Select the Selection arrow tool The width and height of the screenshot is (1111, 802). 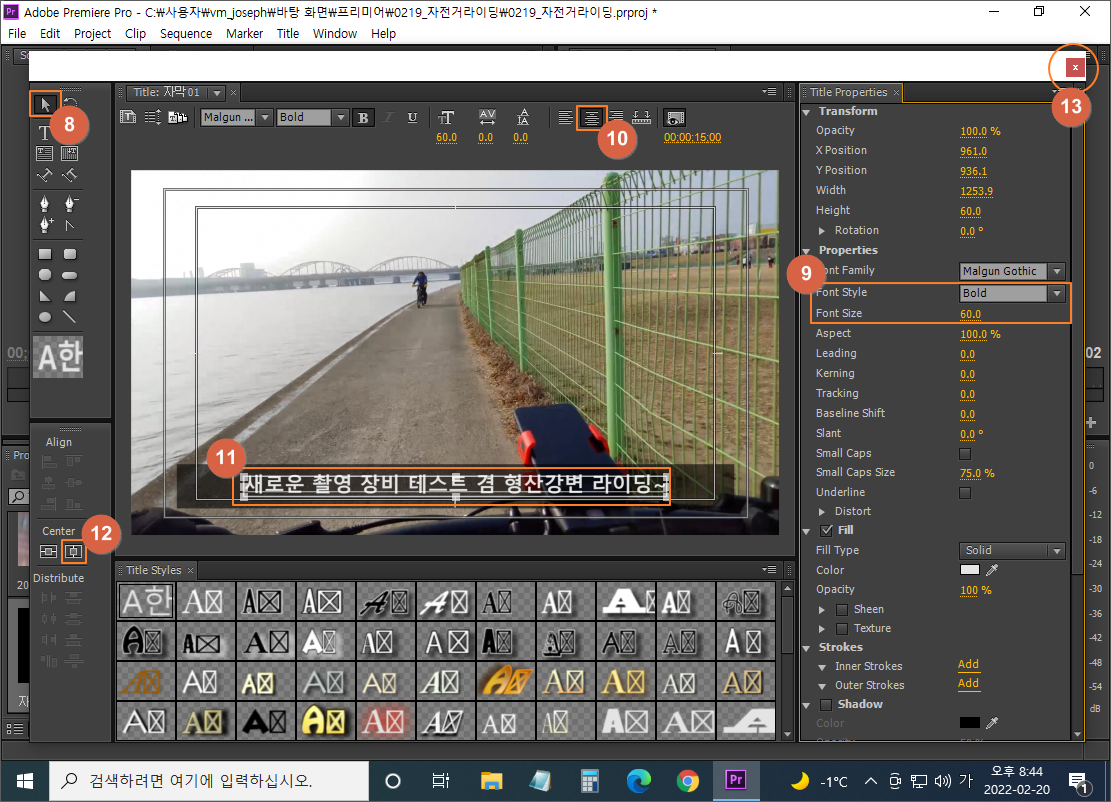45,104
